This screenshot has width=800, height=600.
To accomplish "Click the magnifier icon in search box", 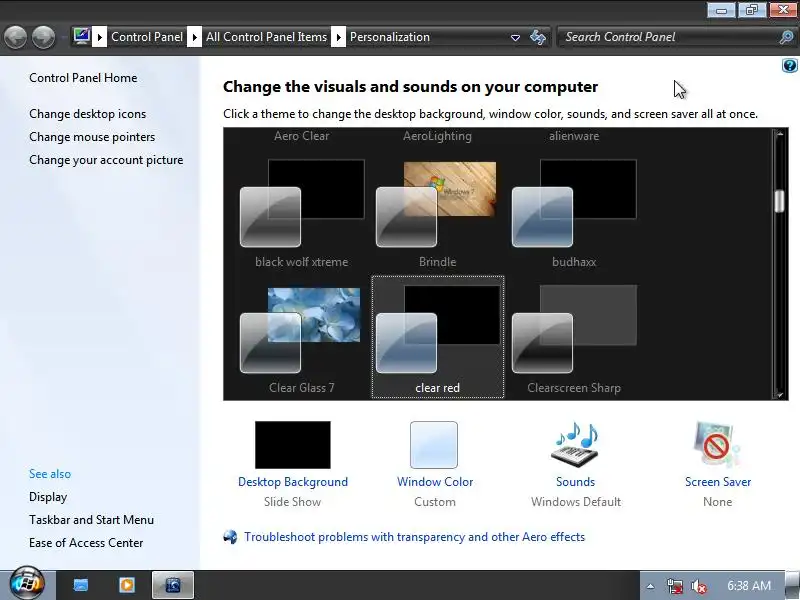I will tap(786, 37).
